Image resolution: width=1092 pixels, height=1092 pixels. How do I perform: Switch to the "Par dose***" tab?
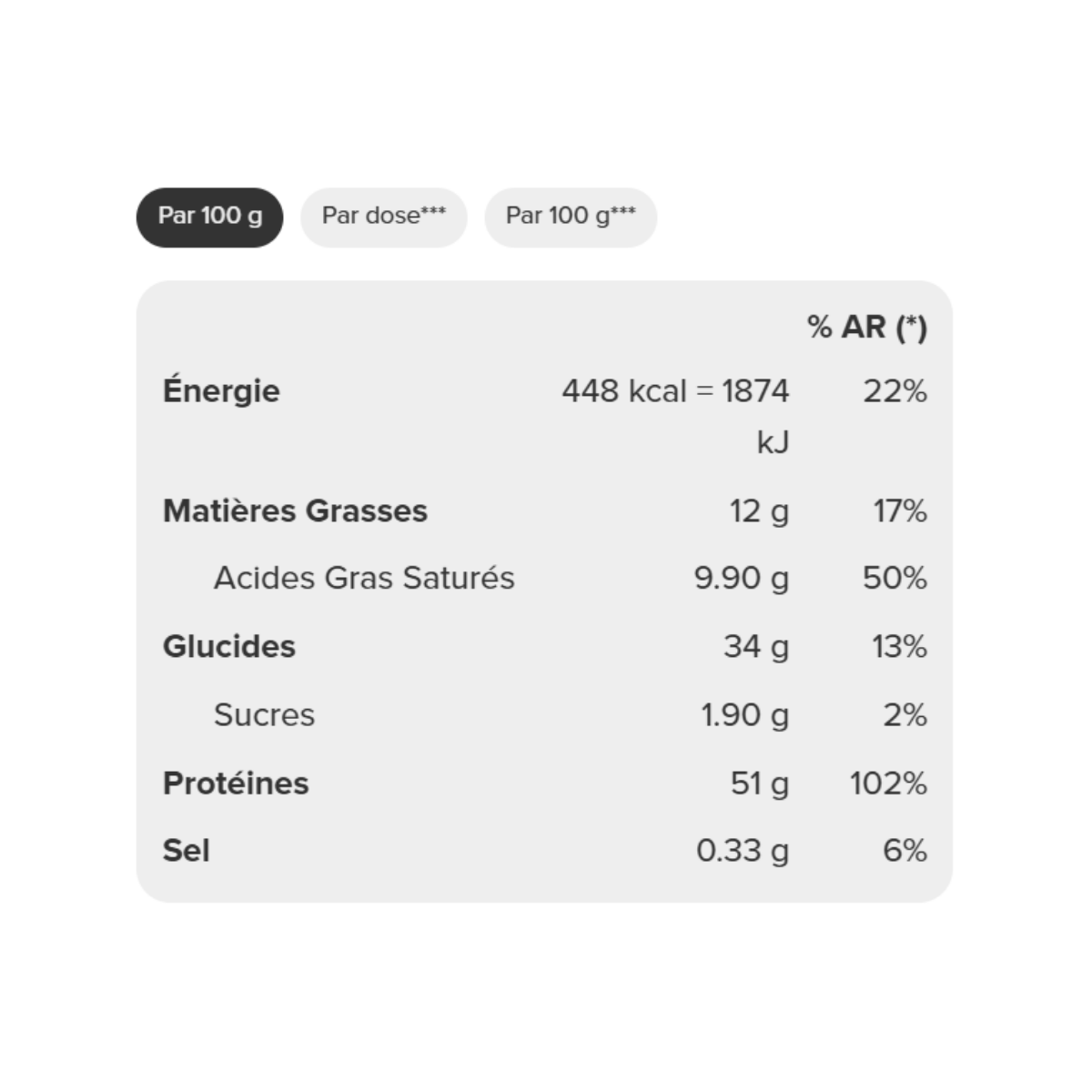coord(383,217)
